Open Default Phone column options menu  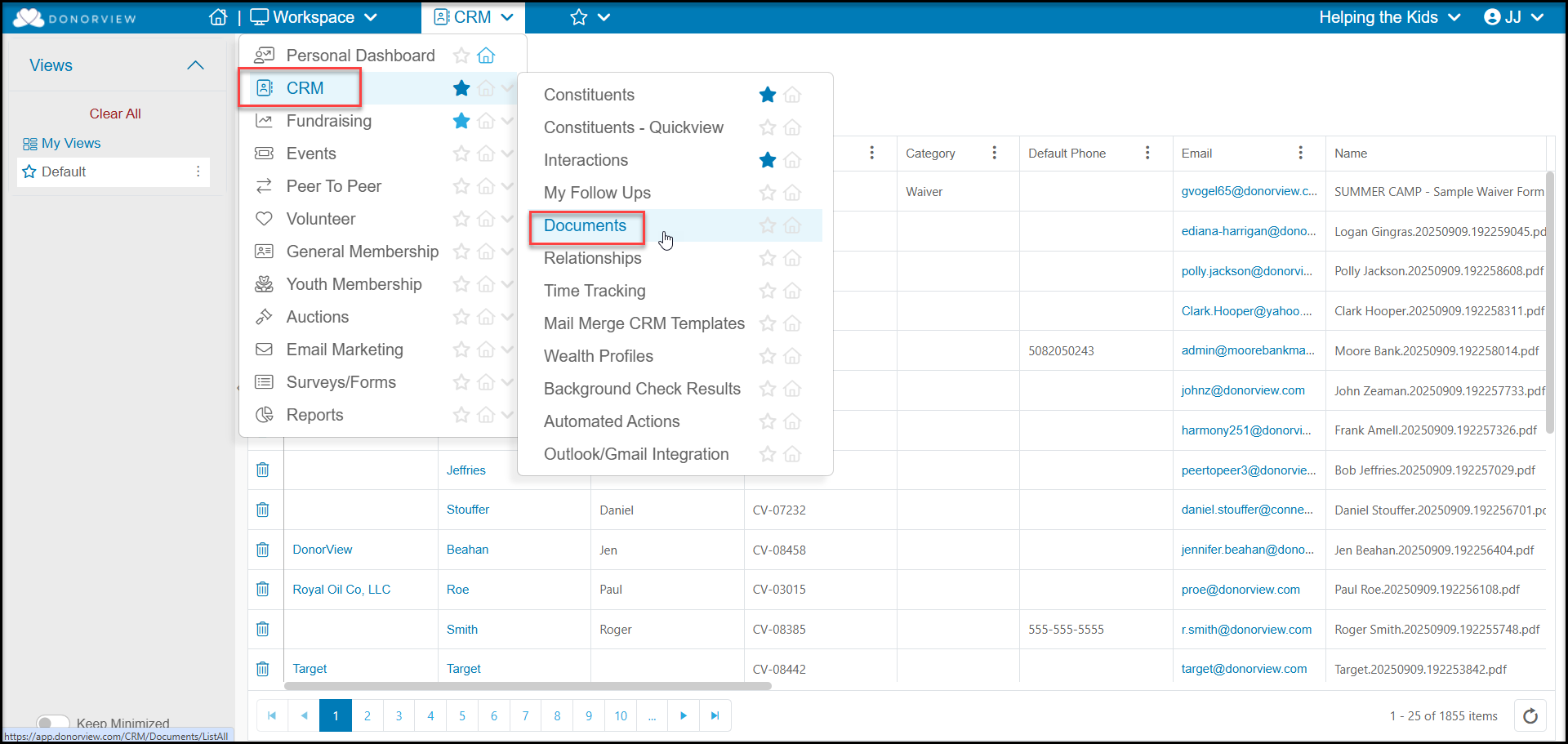(1147, 153)
